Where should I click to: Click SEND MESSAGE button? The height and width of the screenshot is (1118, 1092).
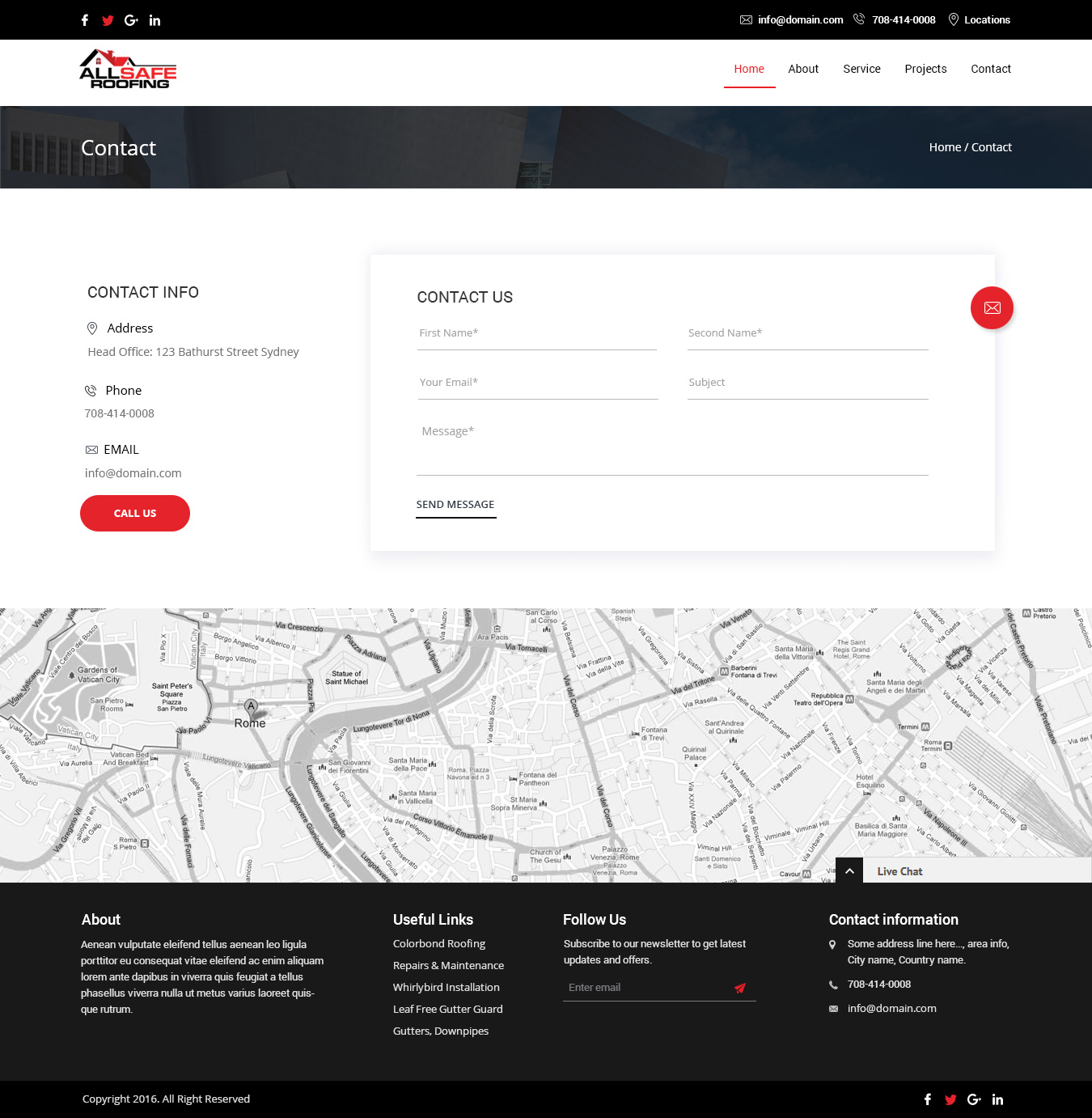pyautogui.click(x=455, y=506)
